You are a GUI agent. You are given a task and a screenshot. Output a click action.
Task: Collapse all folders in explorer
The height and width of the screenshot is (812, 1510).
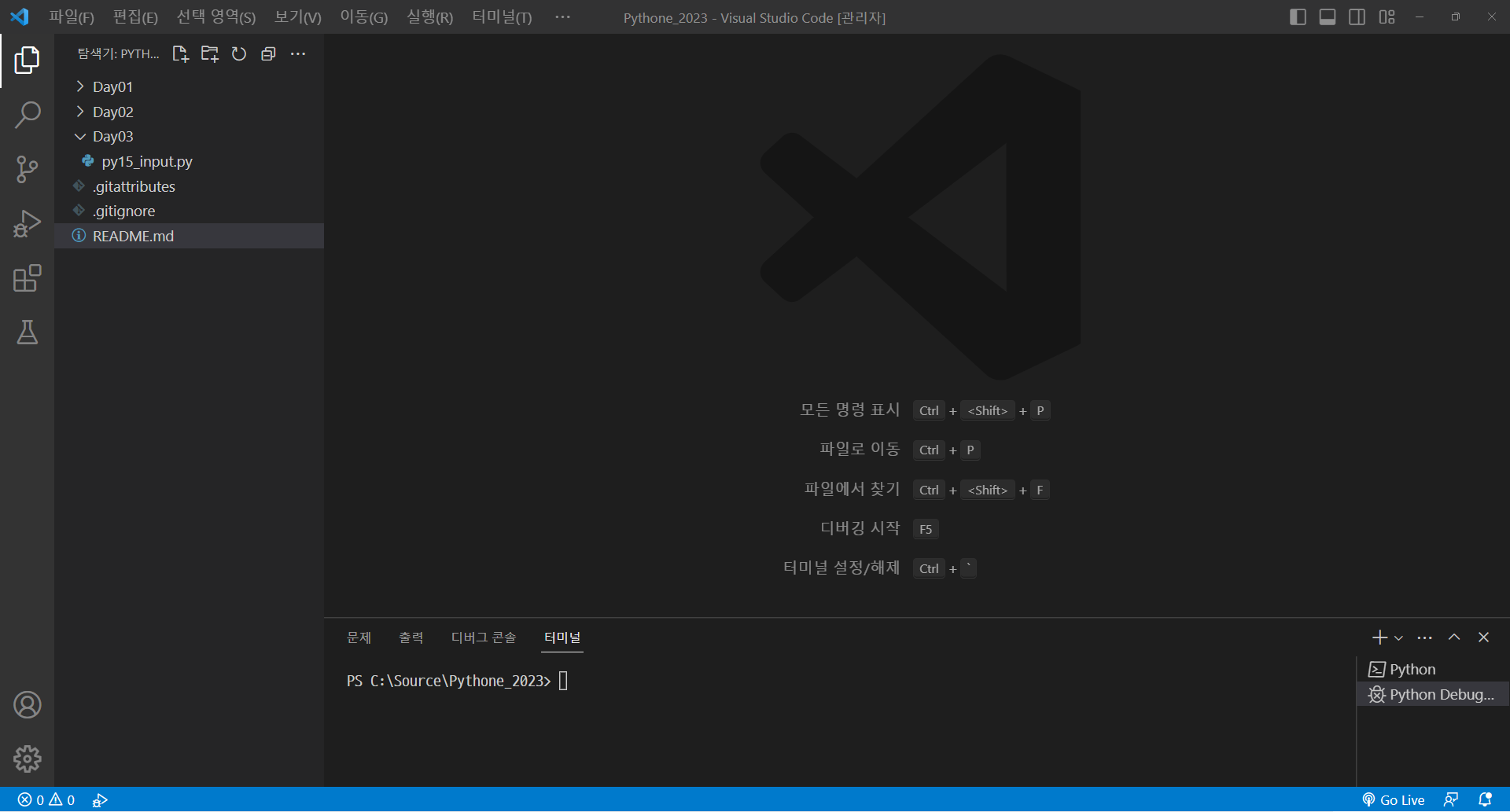click(268, 53)
